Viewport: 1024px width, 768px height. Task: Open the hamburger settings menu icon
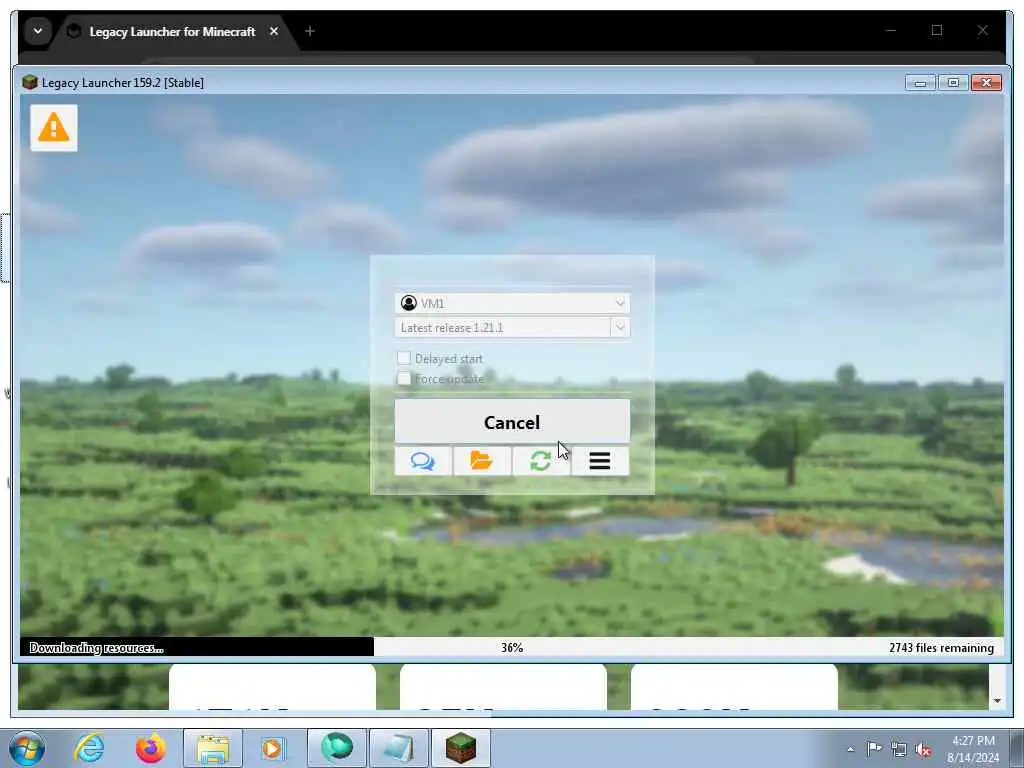tap(600, 461)
